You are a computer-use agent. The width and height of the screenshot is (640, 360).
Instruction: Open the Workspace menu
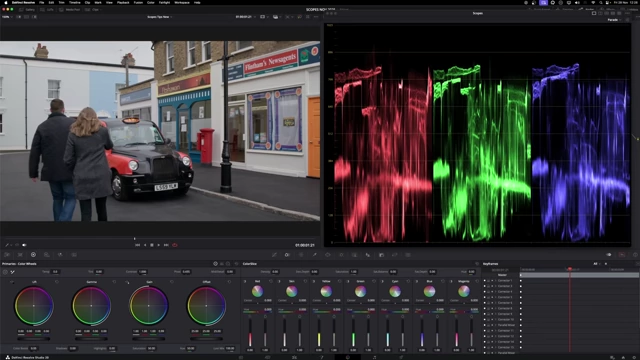[x=182, y=2]
